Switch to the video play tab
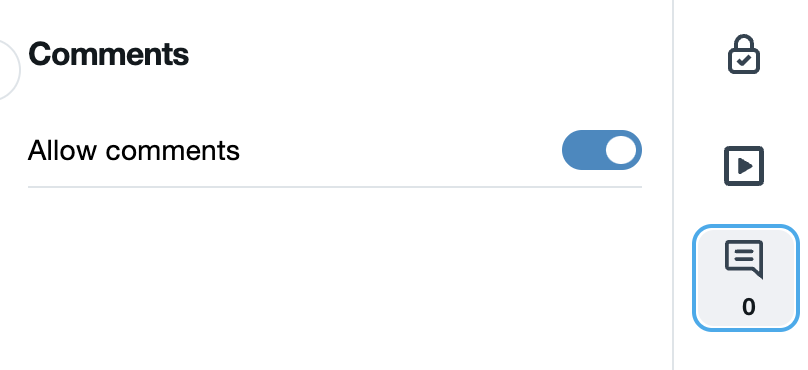Viewport: 808px width, 370px height. [744, 166]
